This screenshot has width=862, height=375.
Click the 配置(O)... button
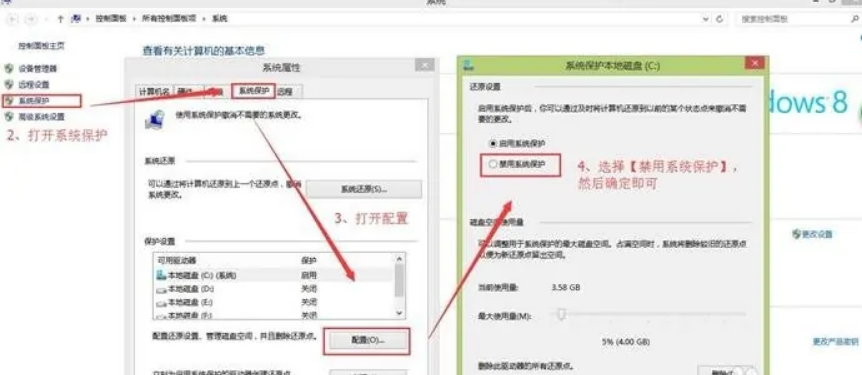pos(367,341)
